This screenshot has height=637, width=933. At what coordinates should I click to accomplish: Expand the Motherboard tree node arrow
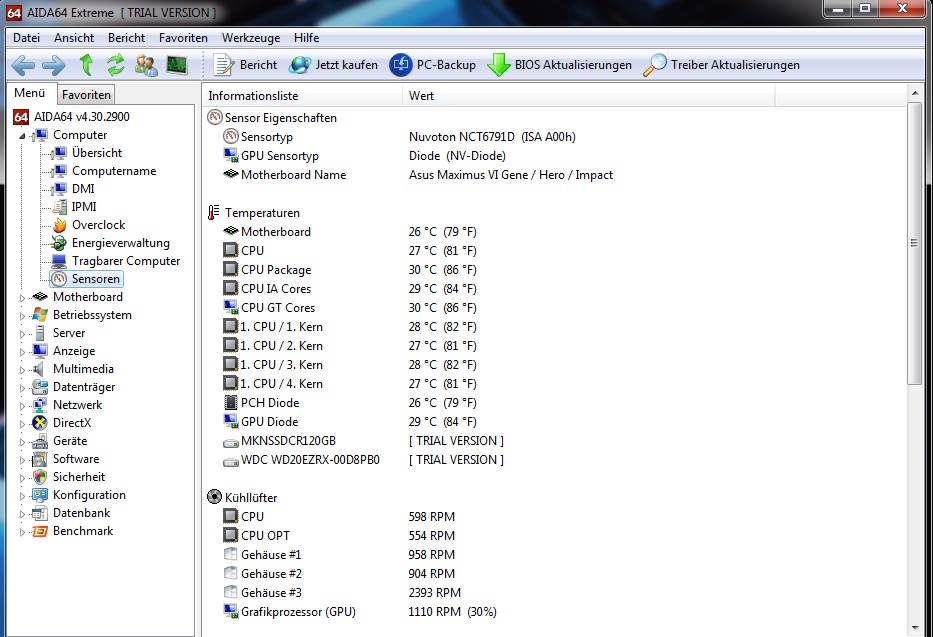click(x=23, y=297)
